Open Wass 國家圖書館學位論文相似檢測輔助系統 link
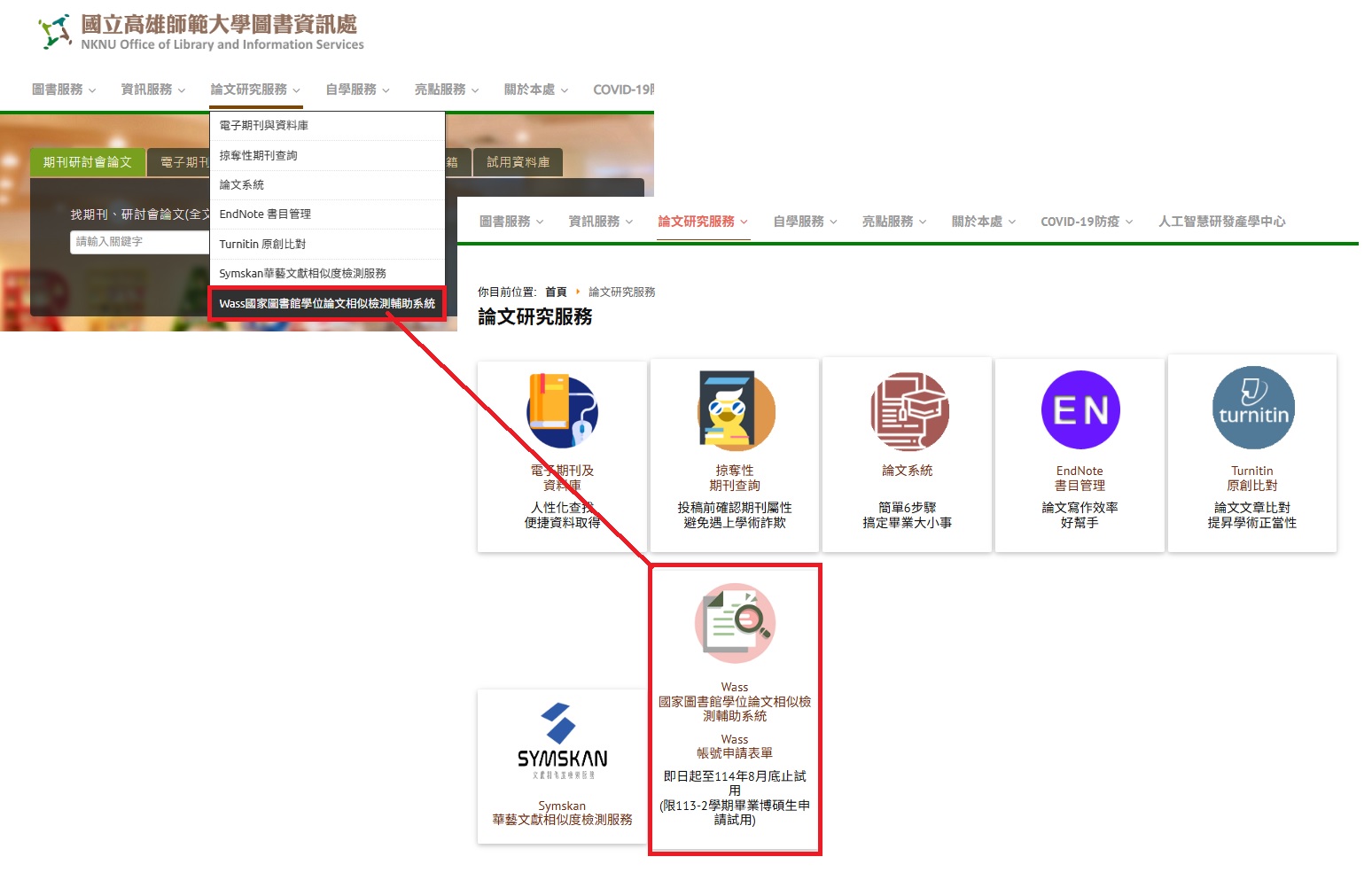The width and height of the screenshot is (1372, 888). [735, 702]
